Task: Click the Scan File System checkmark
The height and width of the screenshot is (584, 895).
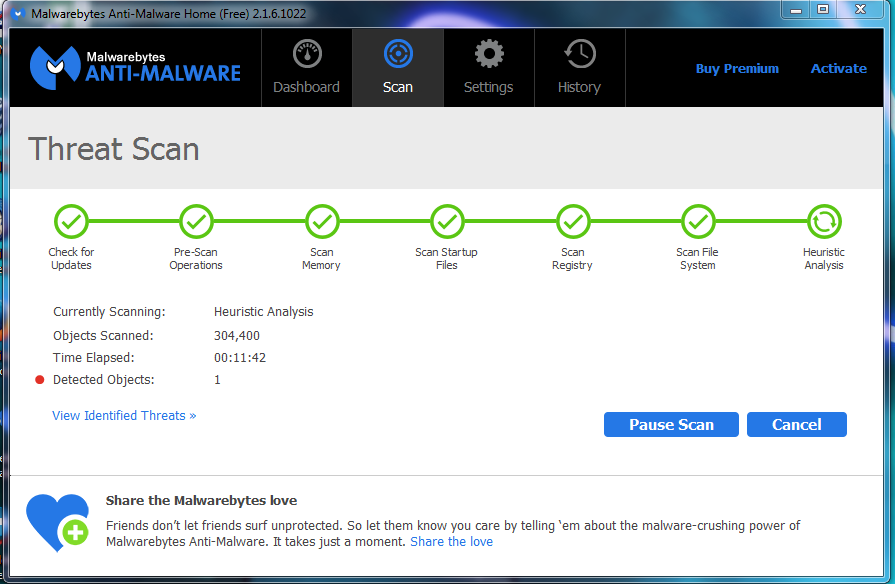Action: 698,221
